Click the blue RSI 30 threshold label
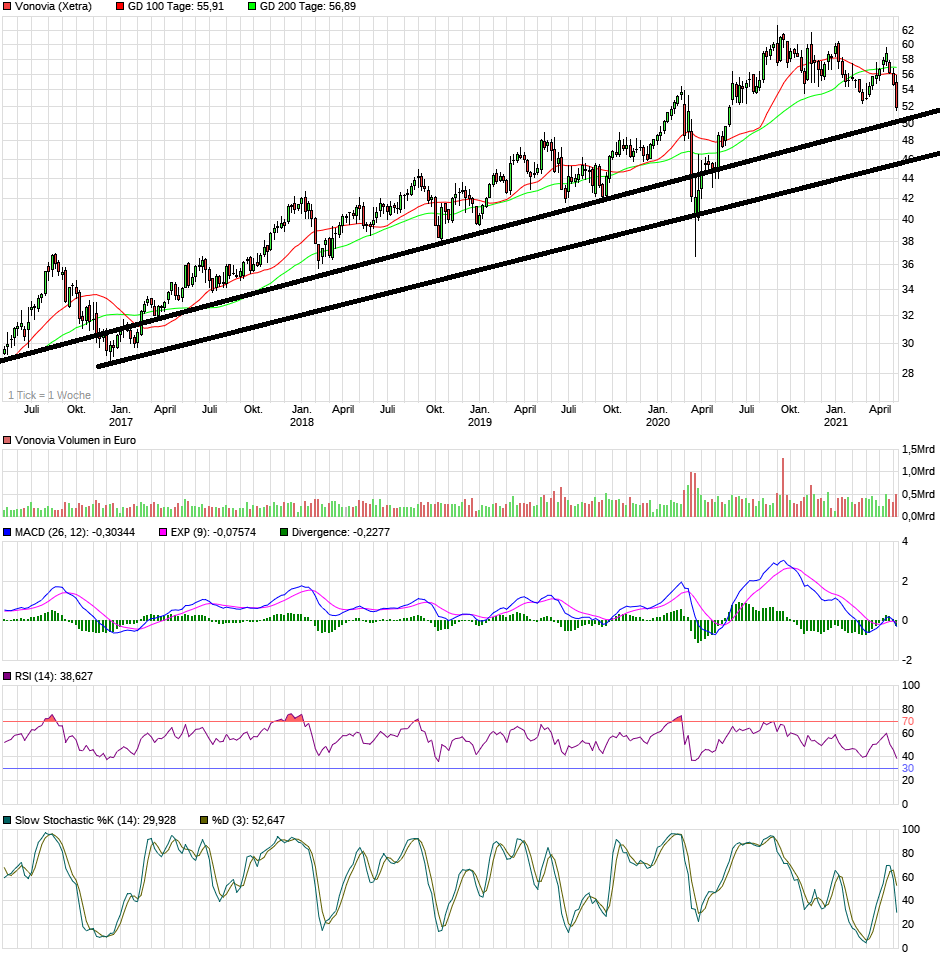This screenshot has width=940, height=958. 908,769
